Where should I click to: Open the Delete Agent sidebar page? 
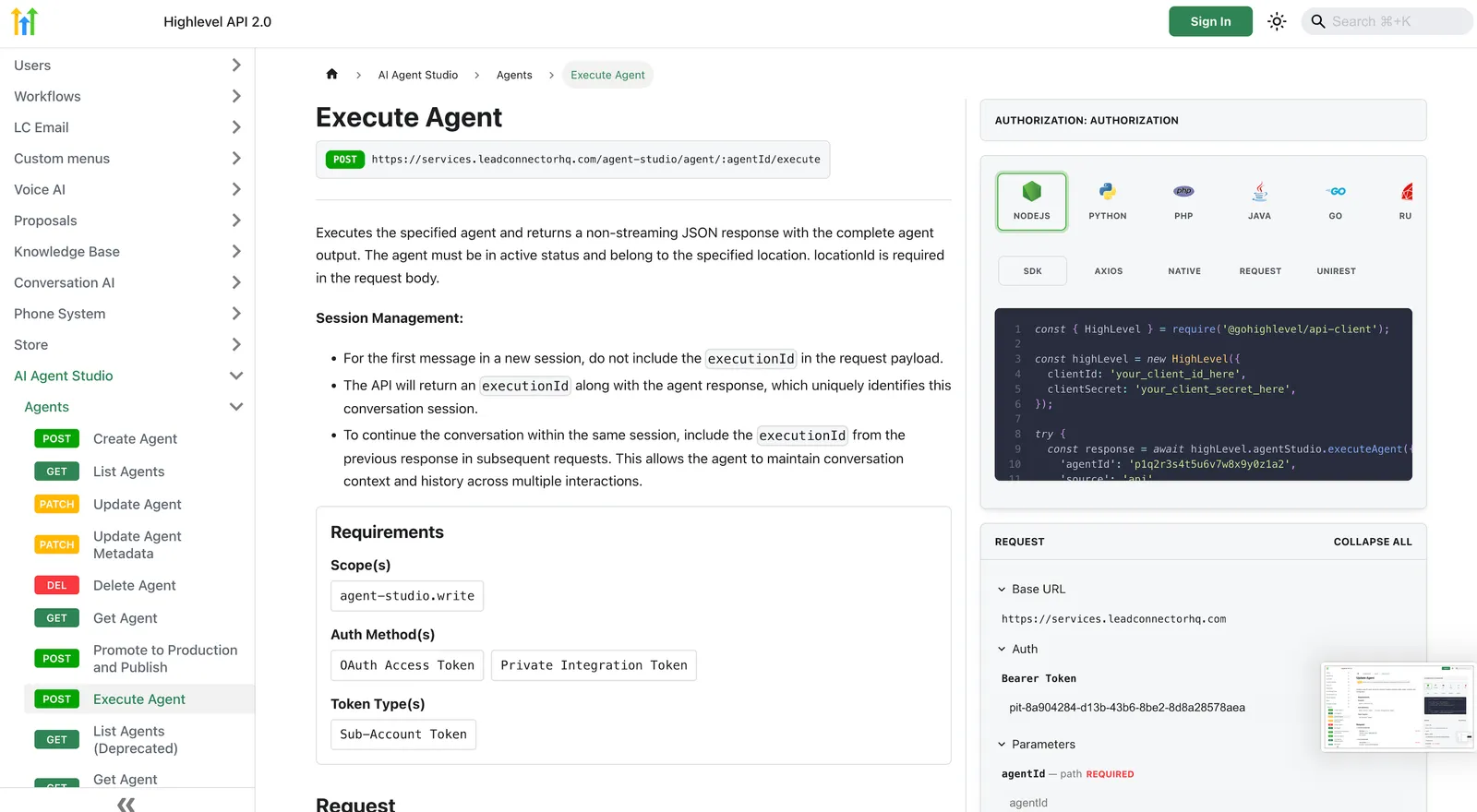pos(135,586)
